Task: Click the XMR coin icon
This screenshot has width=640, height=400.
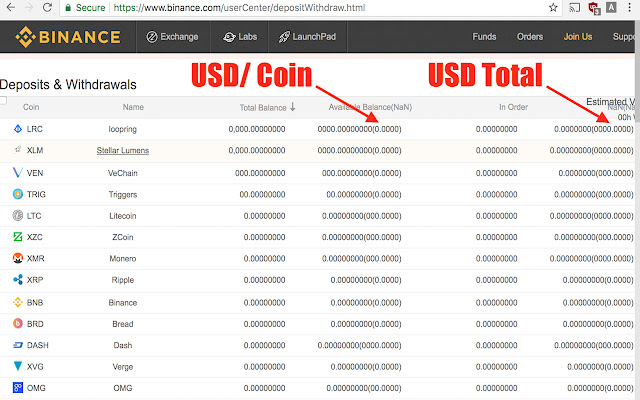Action: 18,258
